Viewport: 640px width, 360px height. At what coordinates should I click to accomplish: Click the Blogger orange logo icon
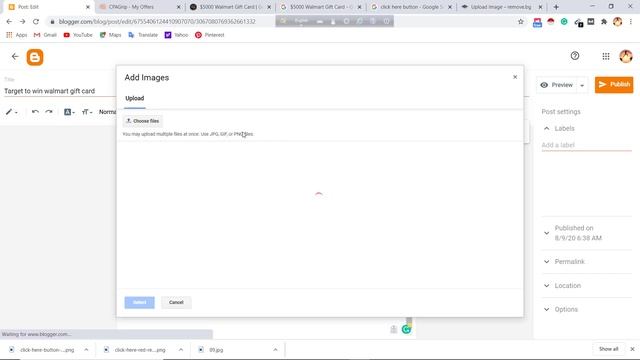(35, 57)
